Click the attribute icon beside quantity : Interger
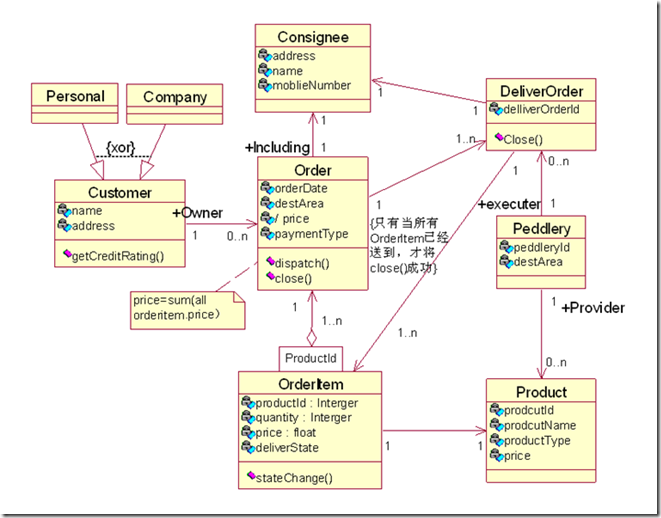 point(248,417)
